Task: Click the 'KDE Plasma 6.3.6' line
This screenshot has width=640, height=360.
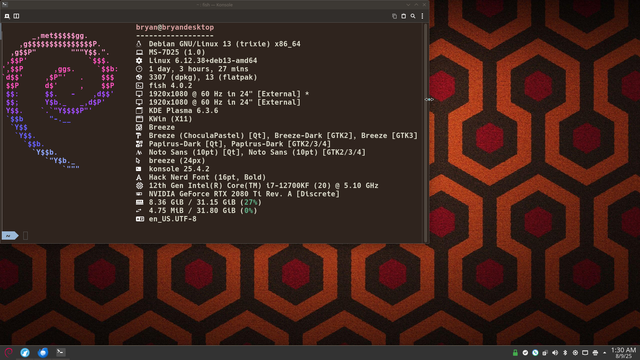Action: pyautogui.click(x=183, y=111)
